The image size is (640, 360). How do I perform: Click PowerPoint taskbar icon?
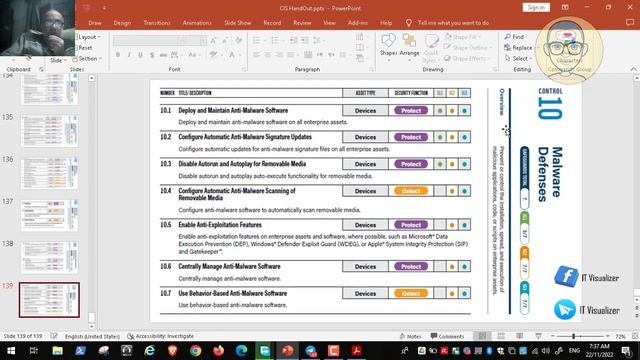[288, 351]
